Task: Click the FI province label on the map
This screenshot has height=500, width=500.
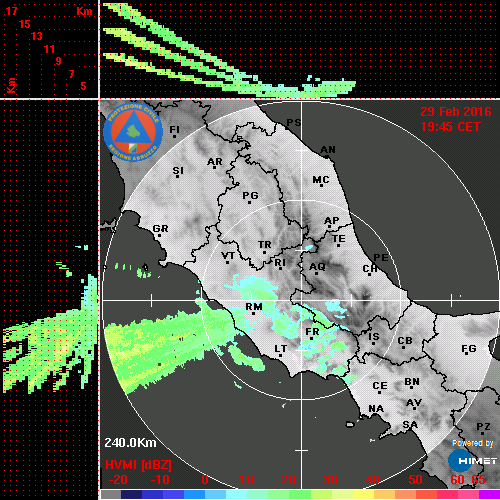Action: click(x=174, y=129)
